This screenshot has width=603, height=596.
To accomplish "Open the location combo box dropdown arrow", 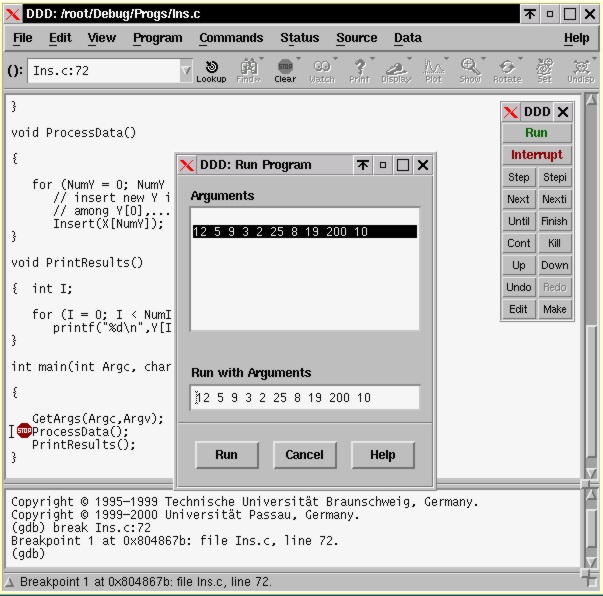I will (186, 71).
